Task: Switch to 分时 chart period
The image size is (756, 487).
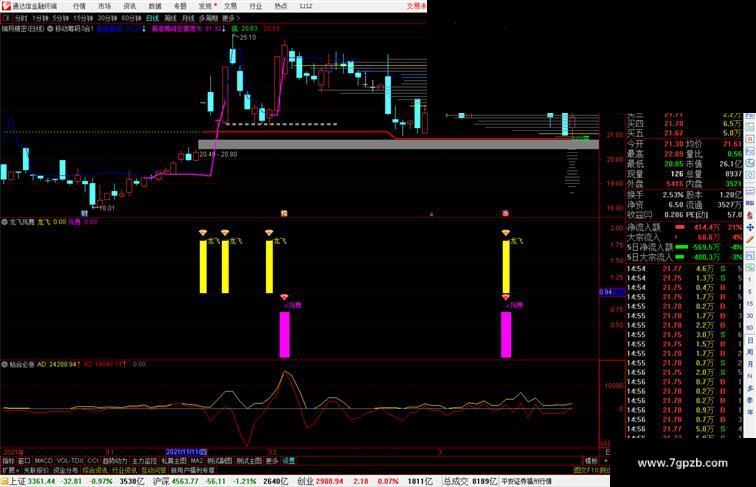Action: coord(21,18)
